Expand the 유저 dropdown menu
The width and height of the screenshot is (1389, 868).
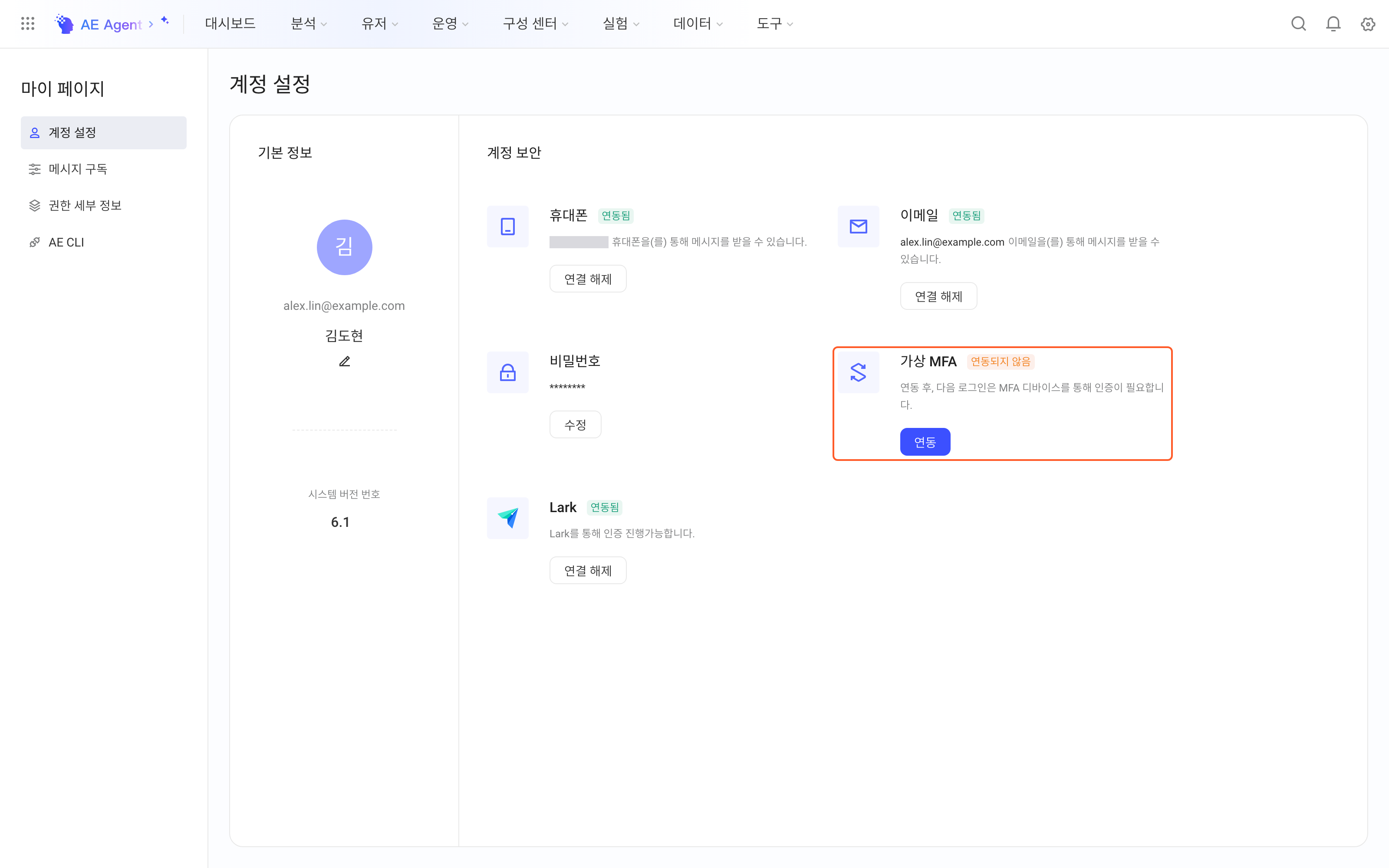pos(379,23)
